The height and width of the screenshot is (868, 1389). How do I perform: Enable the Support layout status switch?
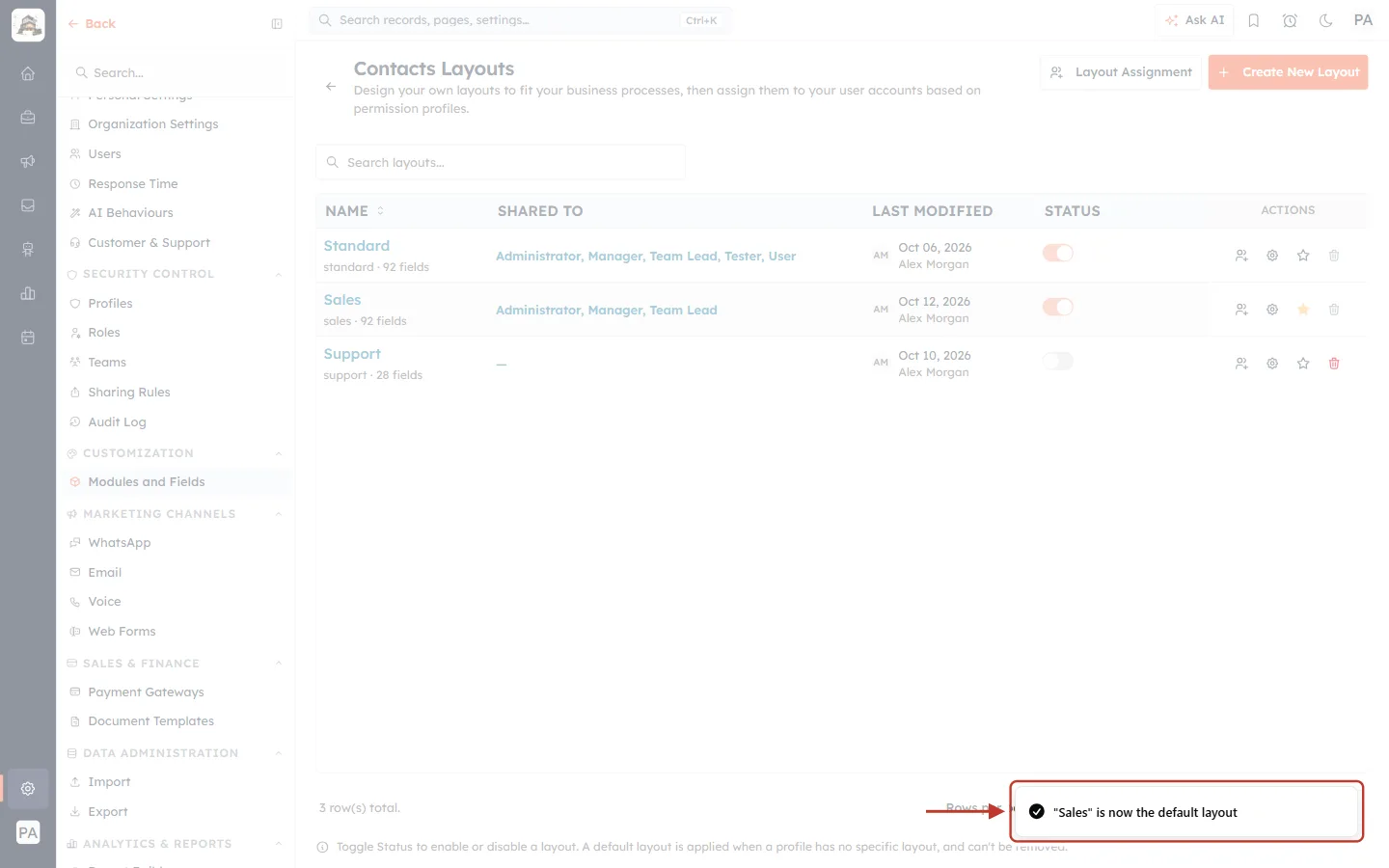click(1058, 361)
